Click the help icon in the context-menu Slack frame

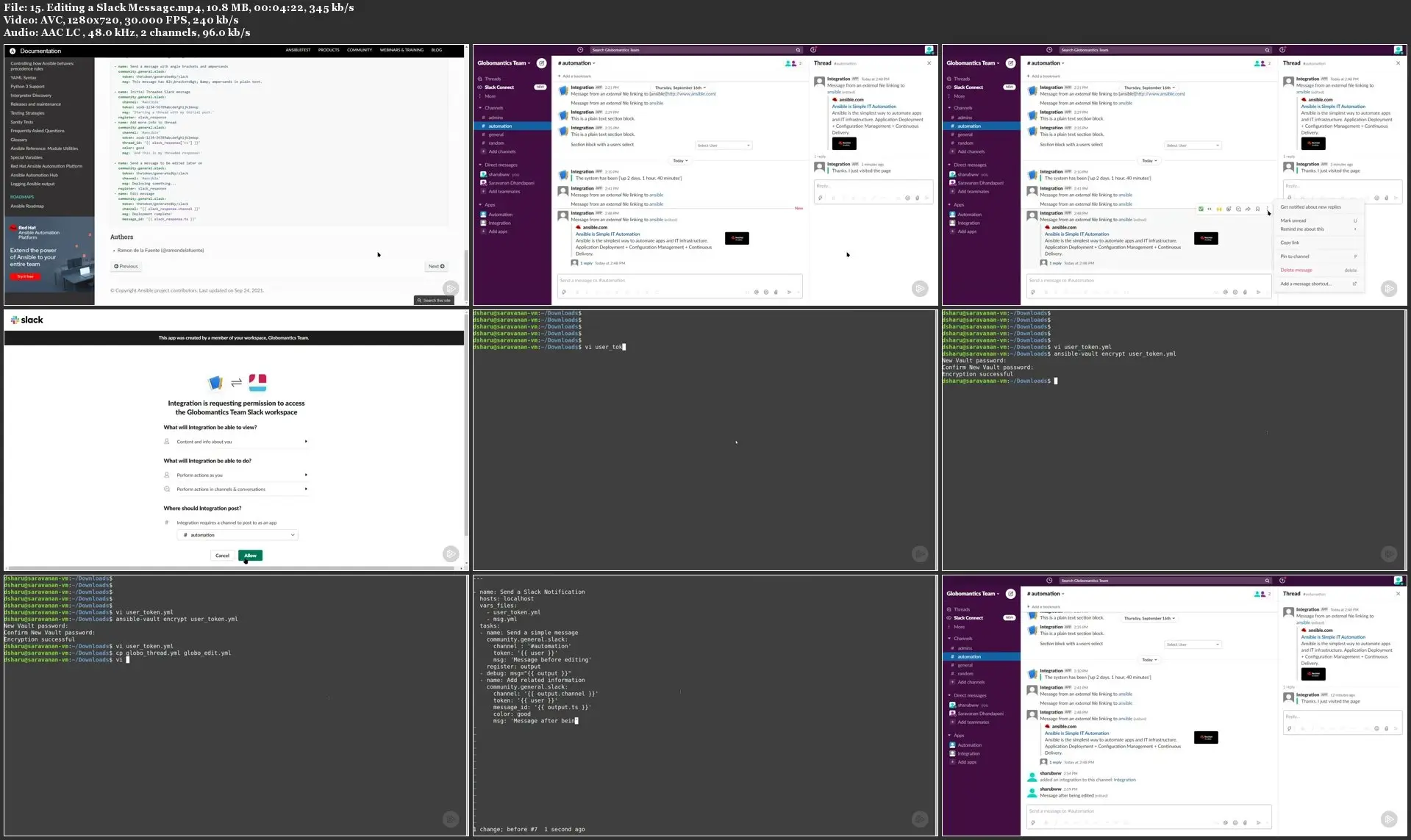[x=1282, y=50]
